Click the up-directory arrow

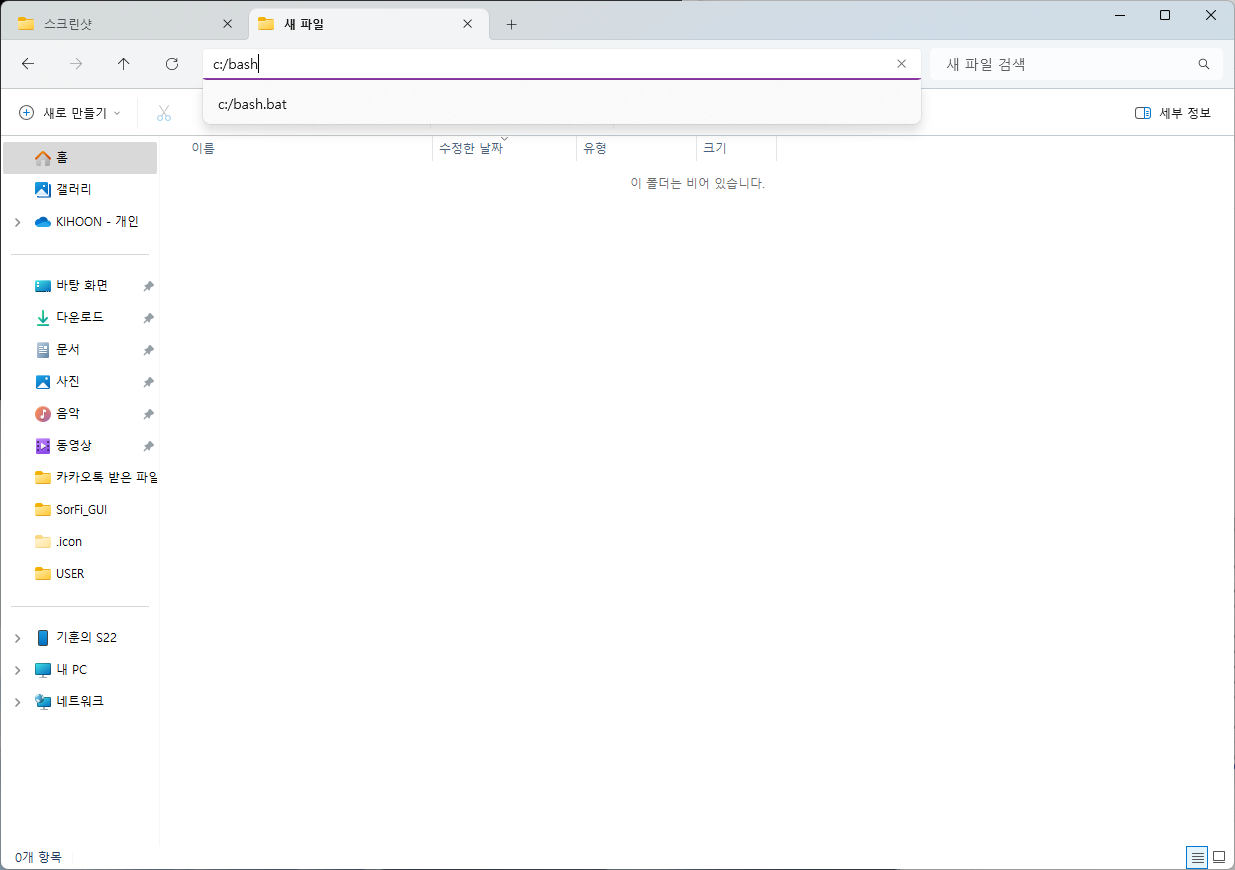pyautogui.click(x=124, y=64)
